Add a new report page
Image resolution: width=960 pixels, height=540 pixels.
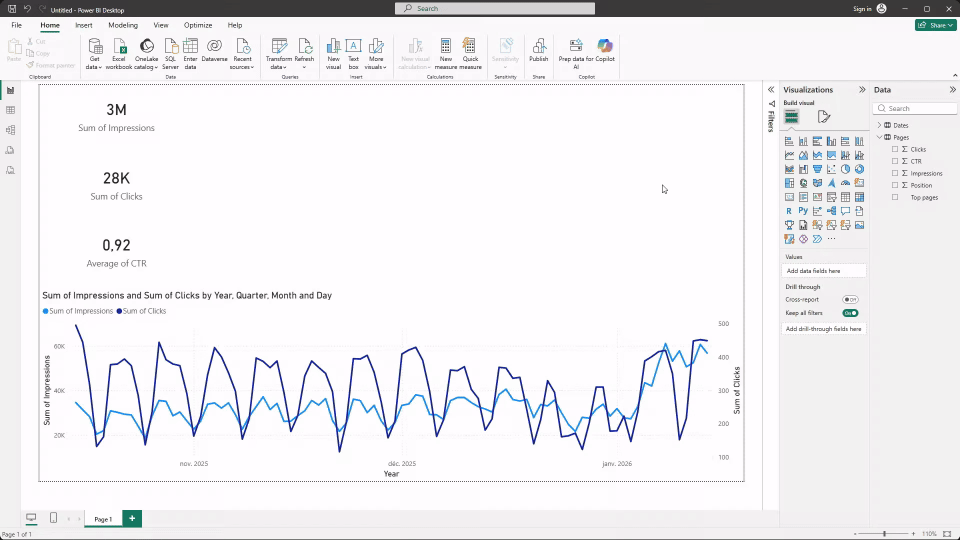tap(132, 518)
